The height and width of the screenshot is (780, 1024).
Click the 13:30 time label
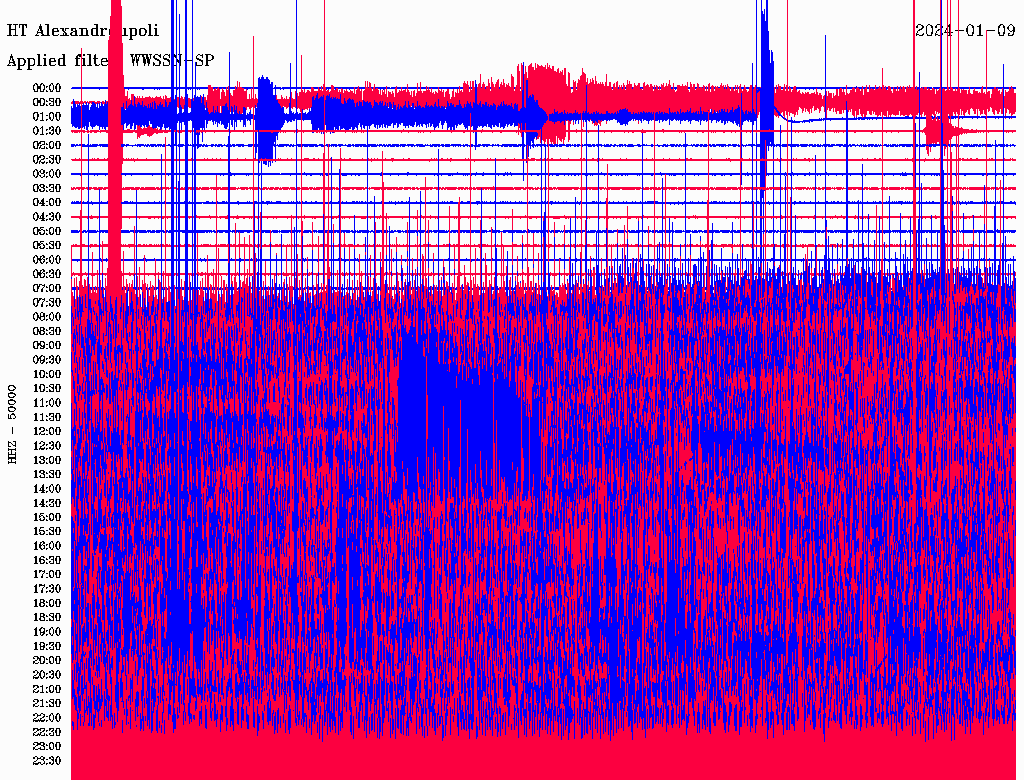47,475
